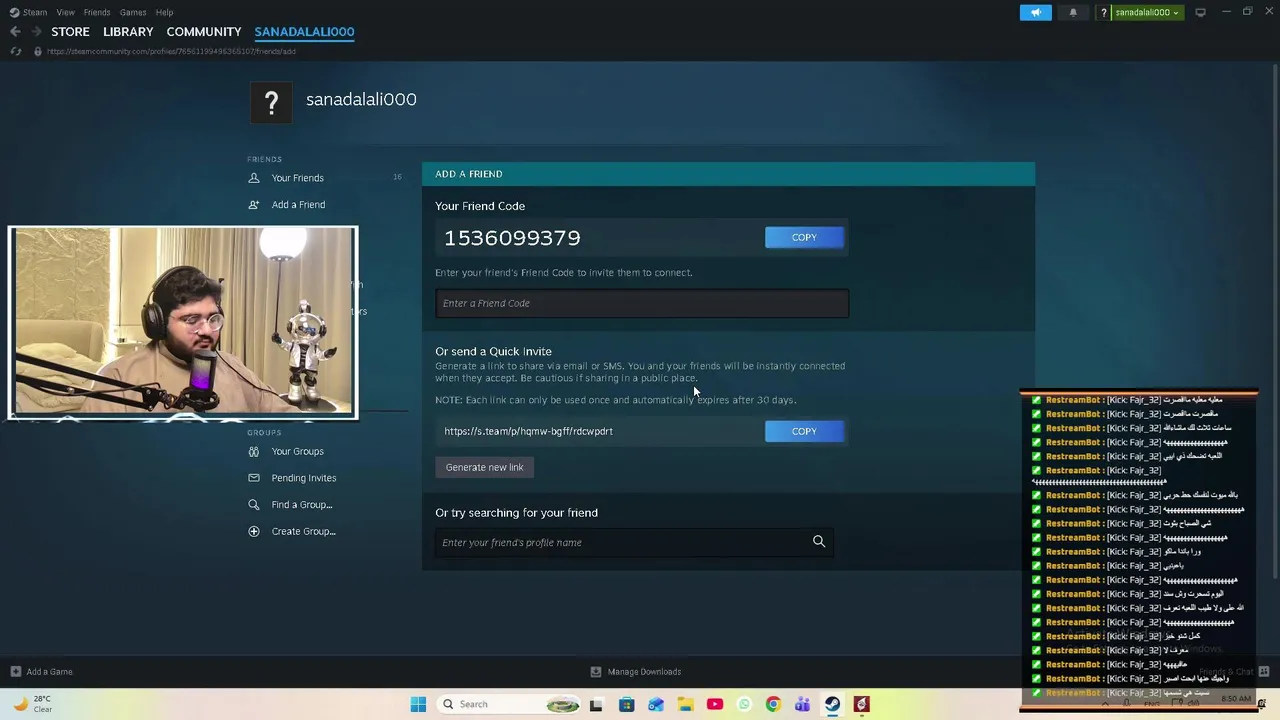This screenshot has height=720, width=1280.
Task: Click the ADD A FRIEND panel header
Action: (728, 174)
